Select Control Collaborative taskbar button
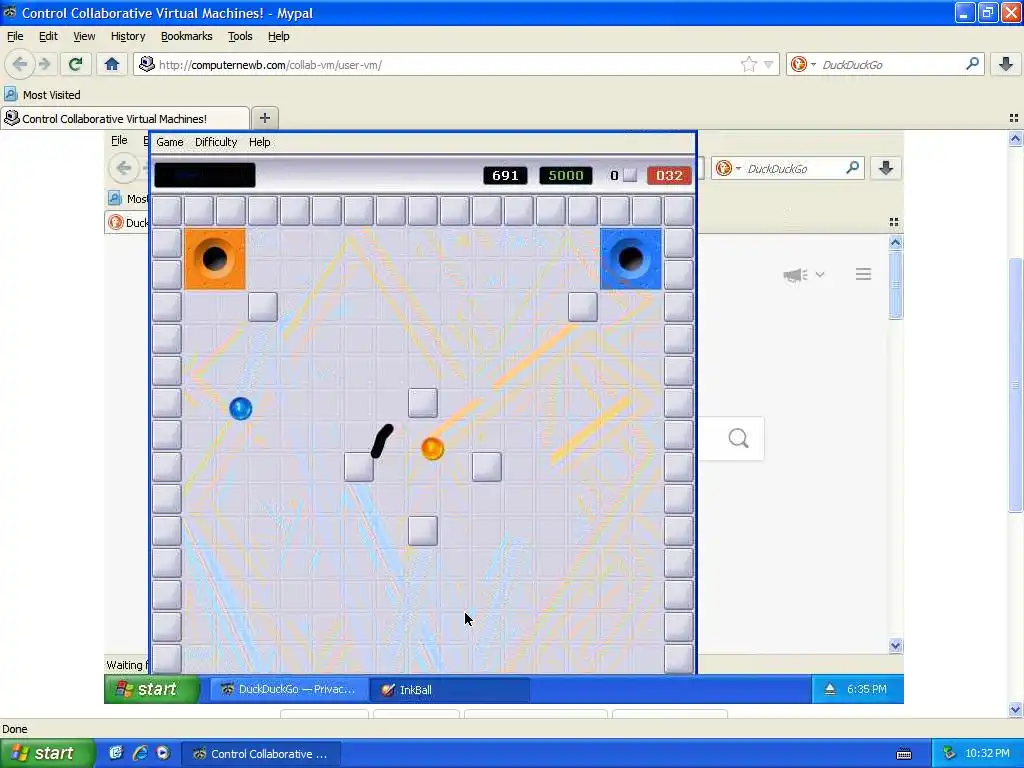 pyautogui.click(x=261, y=754)
